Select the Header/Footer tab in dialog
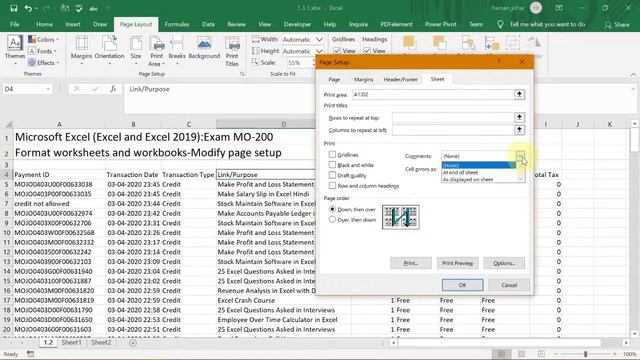 pos(400,80)
